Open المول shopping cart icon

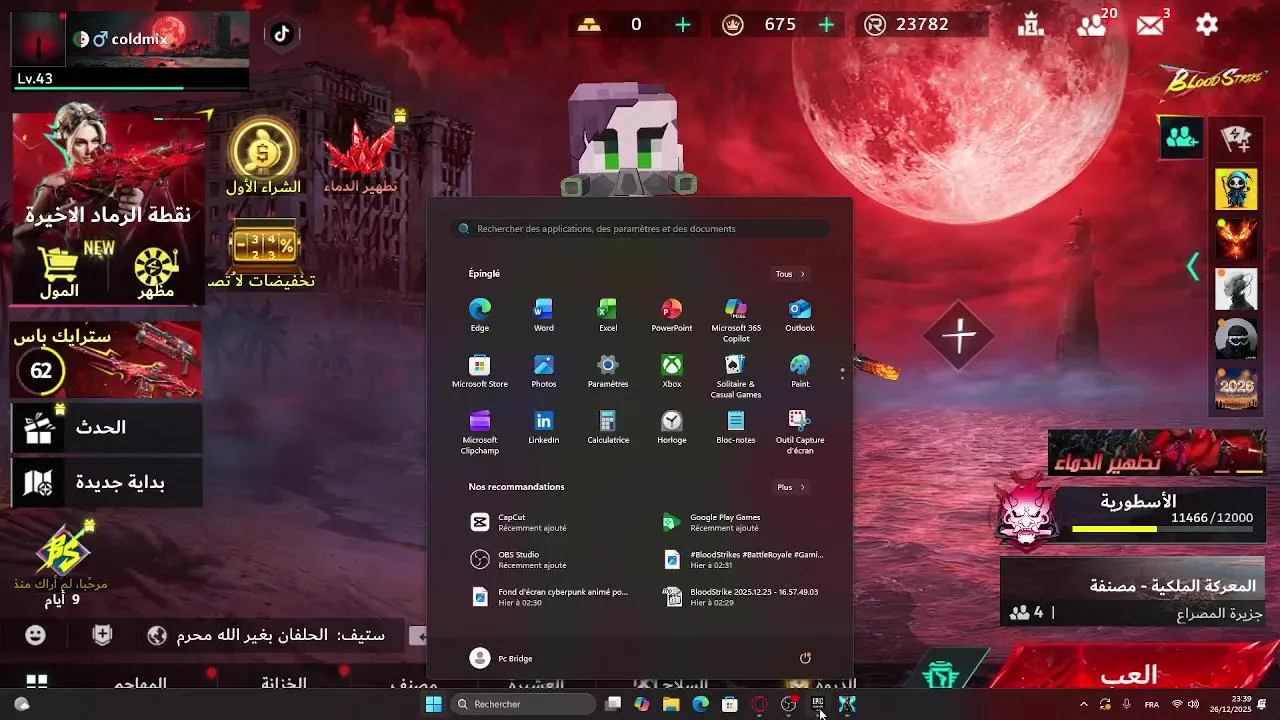(x=58, y=272)
